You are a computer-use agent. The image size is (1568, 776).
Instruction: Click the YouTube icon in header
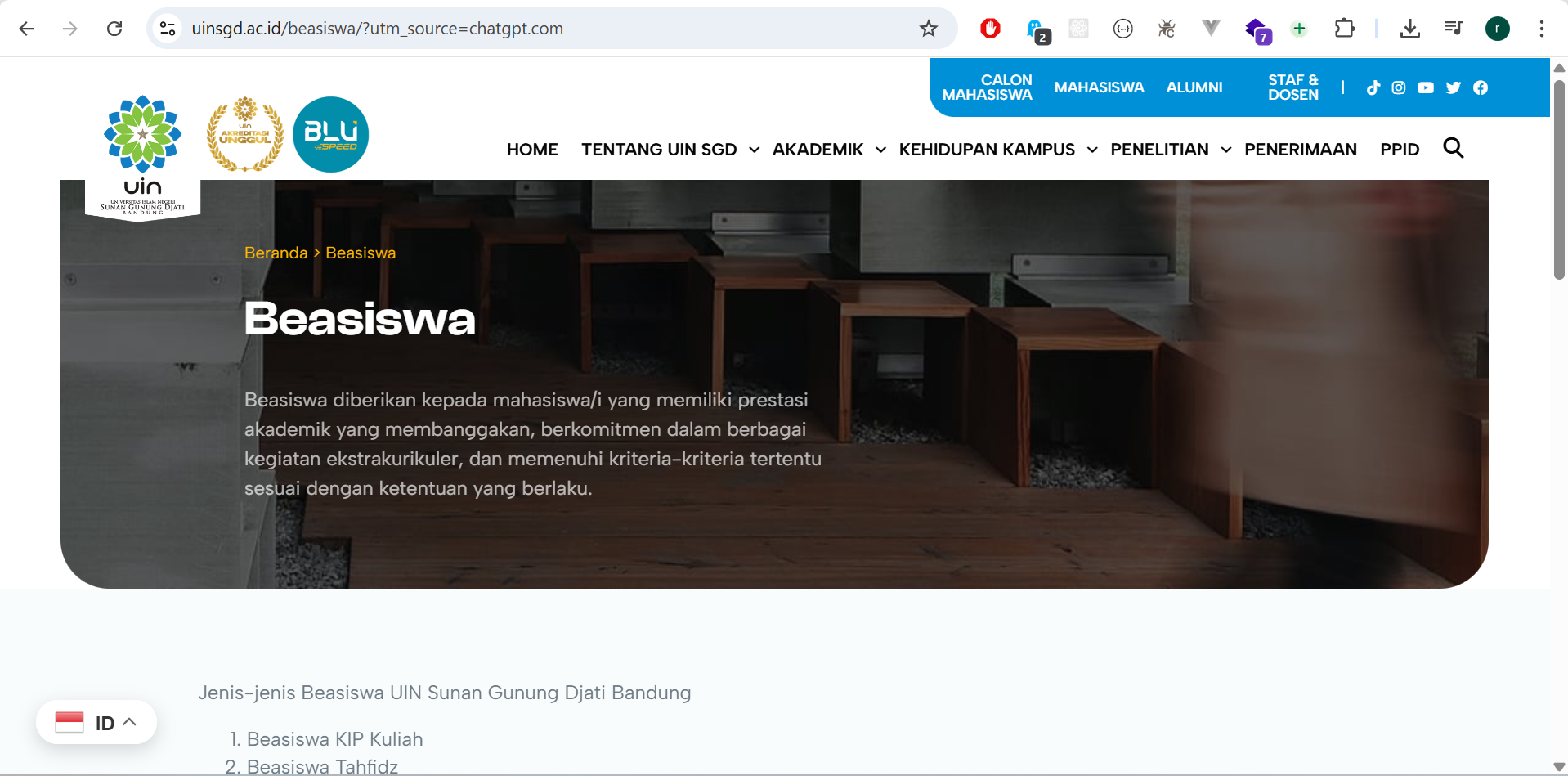[x=1426, y=87]
